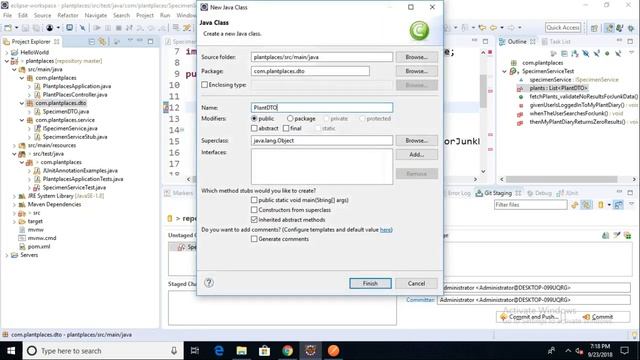Screen dimensions: 640x360
Task: Click Link with Editor icon in Project Explorer
Action: pyautogui.click(x=102, y=42)
